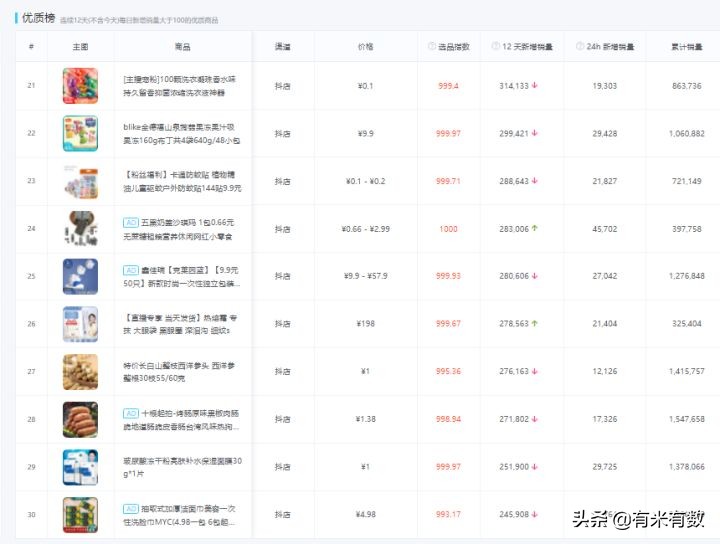Click the AD badge on the 抽取式加厚洁面巾 product
This screenshot has width=720, height=544.
pyautogui.click(x=131, y=509)
